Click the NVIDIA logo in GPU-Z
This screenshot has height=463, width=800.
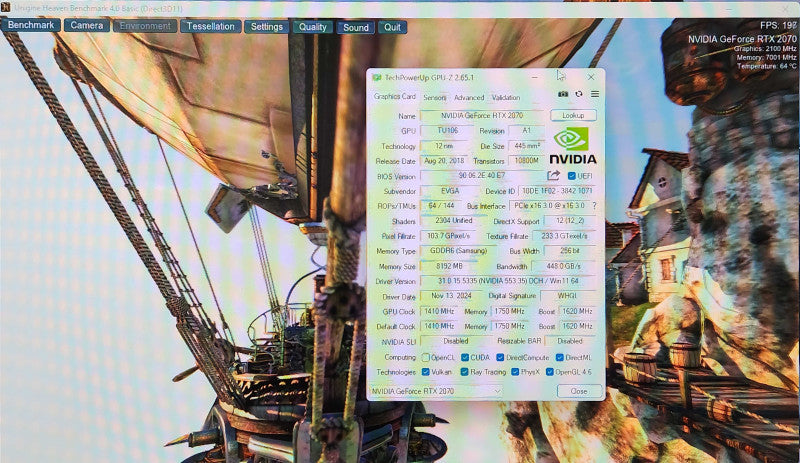[x=572, y=145]
